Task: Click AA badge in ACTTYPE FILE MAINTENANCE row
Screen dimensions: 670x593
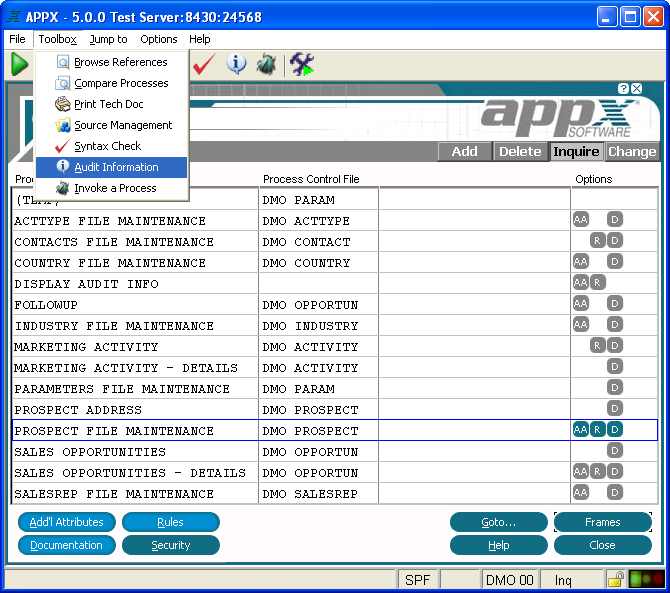Action: (581, 220)
